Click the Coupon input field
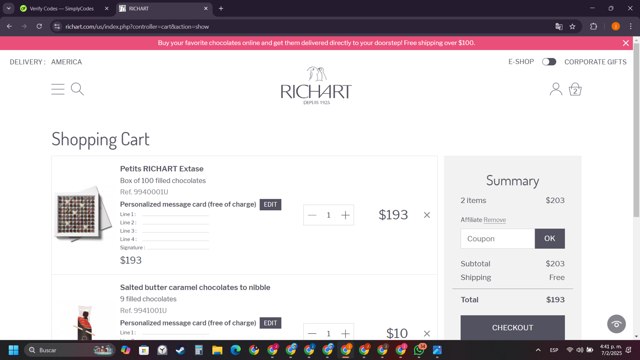The height and width of the screenshot is (360, 640). coord(498,238)
